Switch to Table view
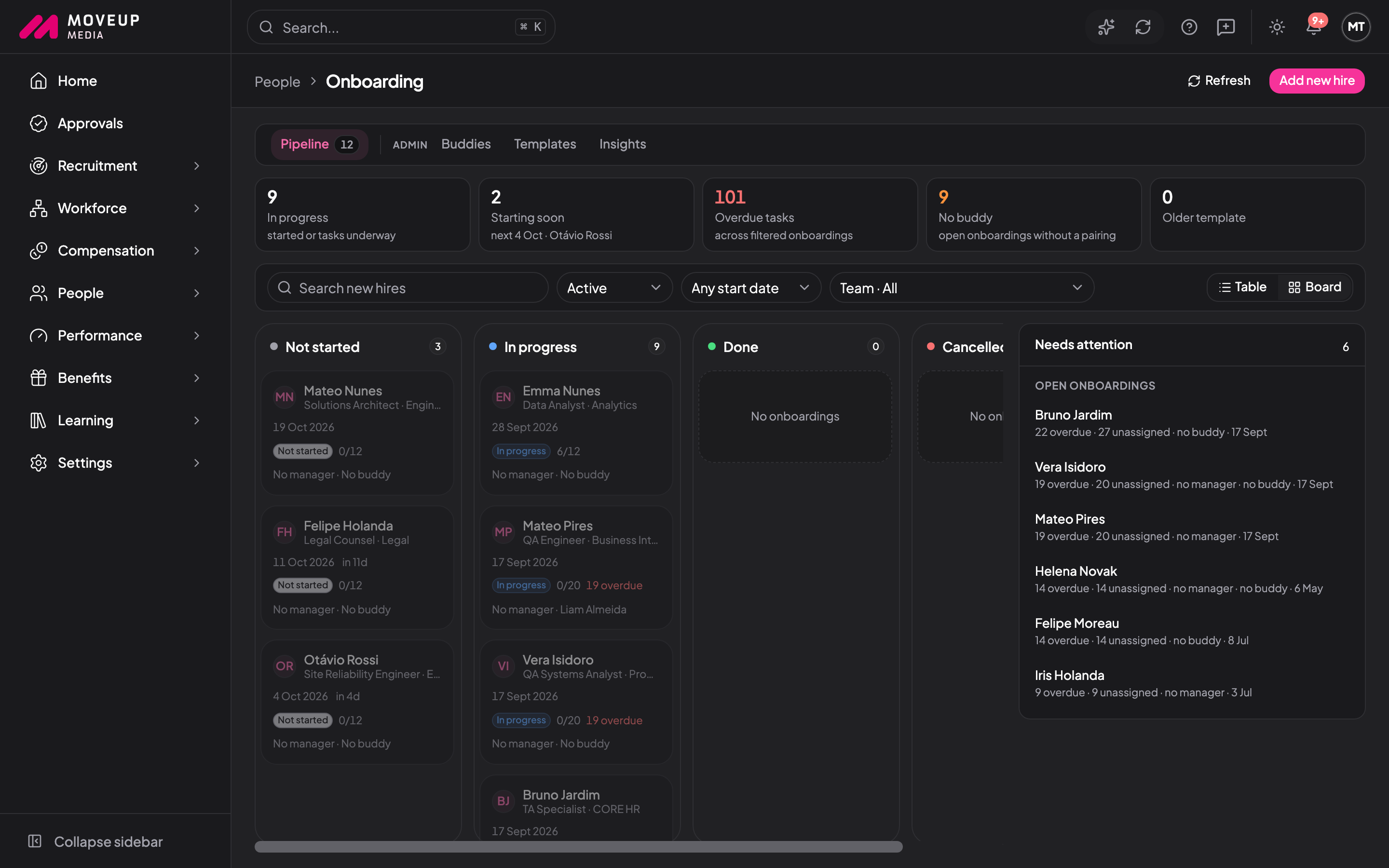Image resolution: width=1389 pixels, height=868 pixels. pyautogui.click(x=1242, y=287)
